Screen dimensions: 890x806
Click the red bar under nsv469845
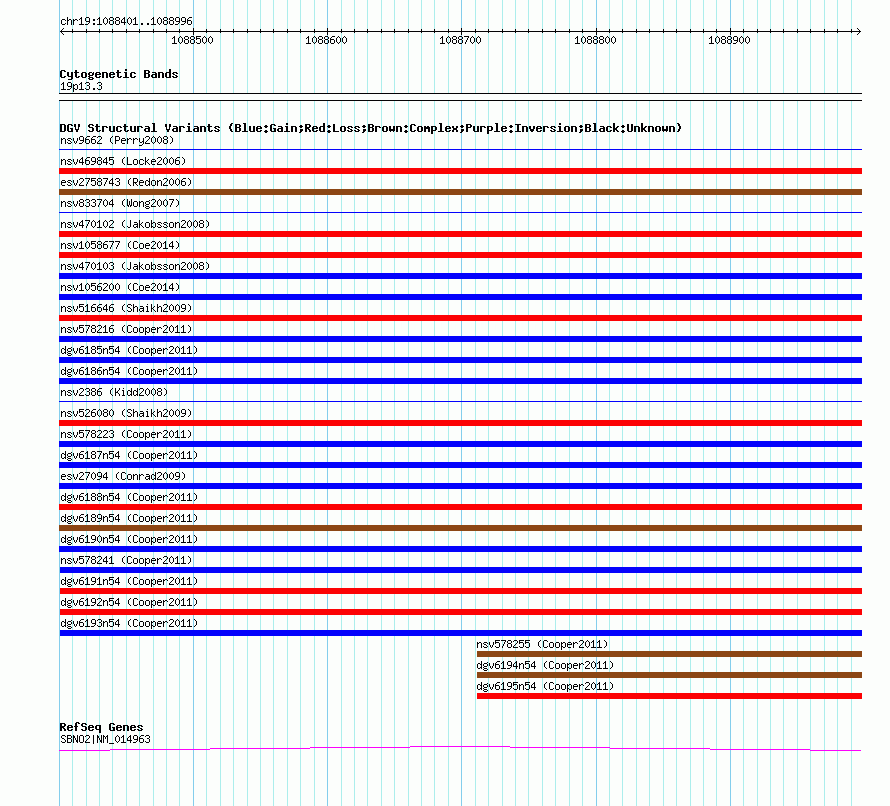click(x=460, y=171)
